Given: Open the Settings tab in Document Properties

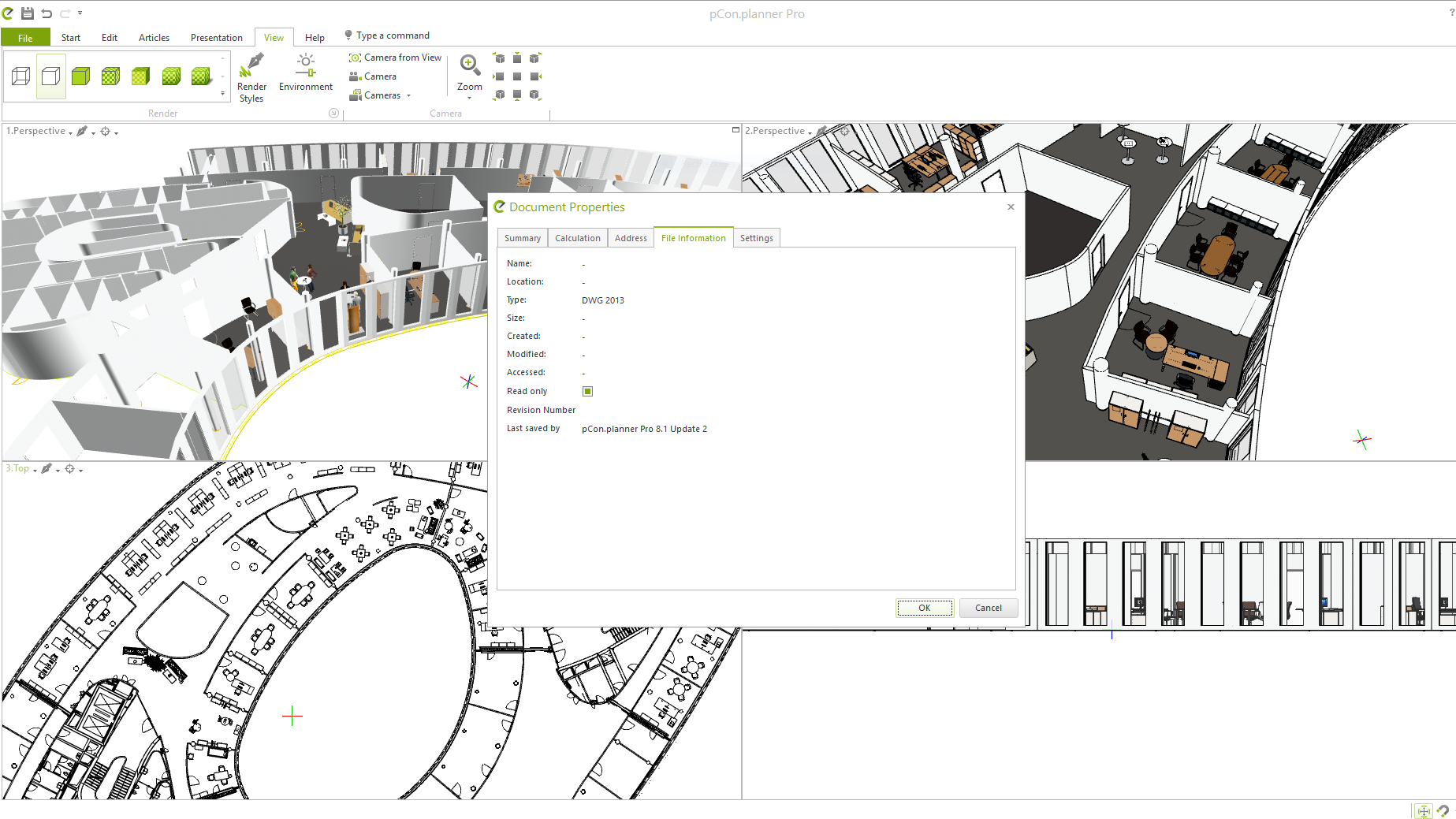Looking at the screenshot, I should pyautogui.click(x=757, y=238).
